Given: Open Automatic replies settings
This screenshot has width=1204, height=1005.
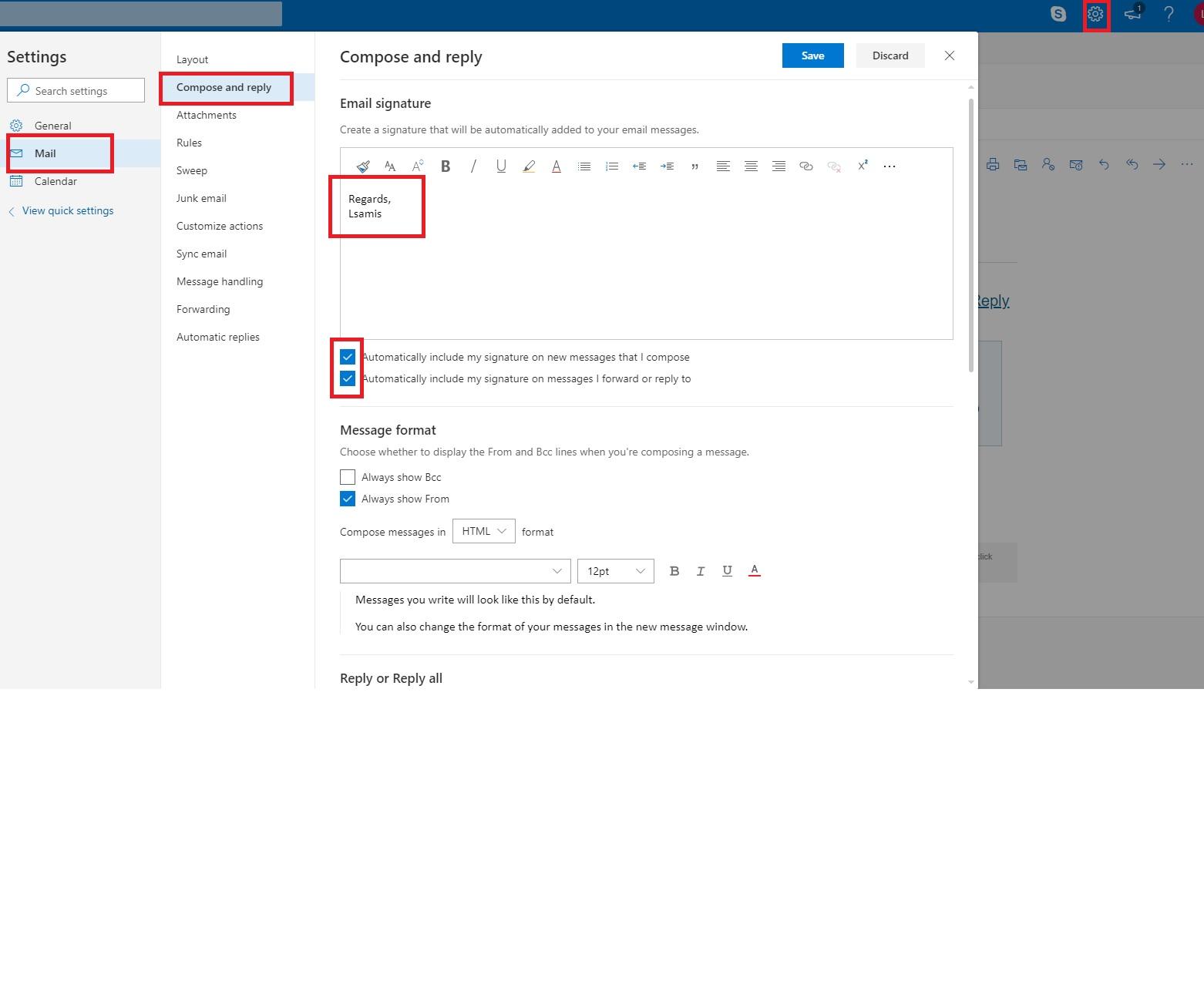Looking at the screenshot, I should pos(218,337).
